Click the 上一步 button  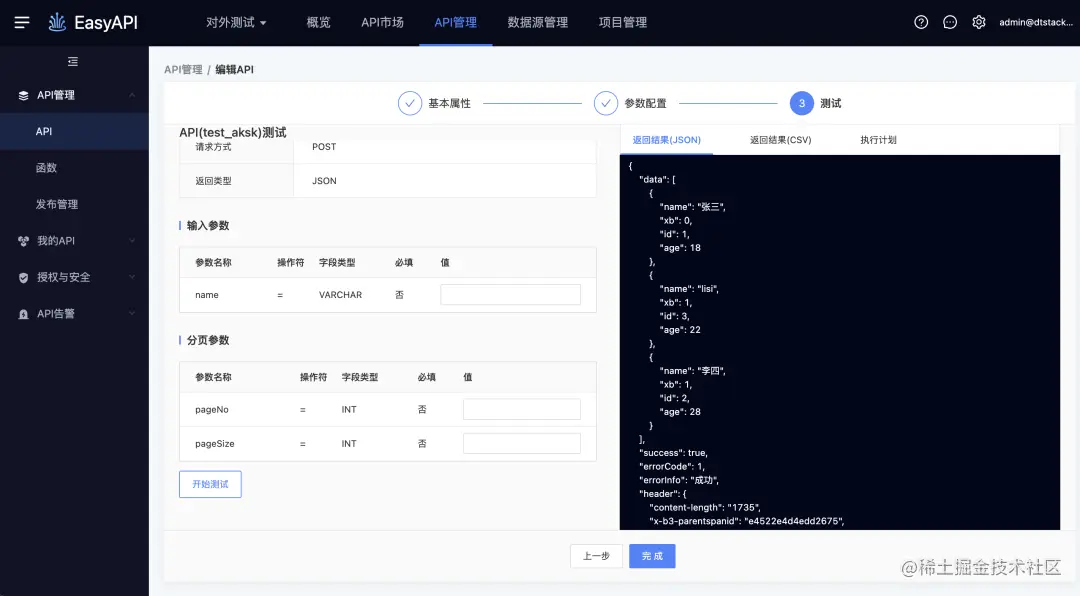596,556
